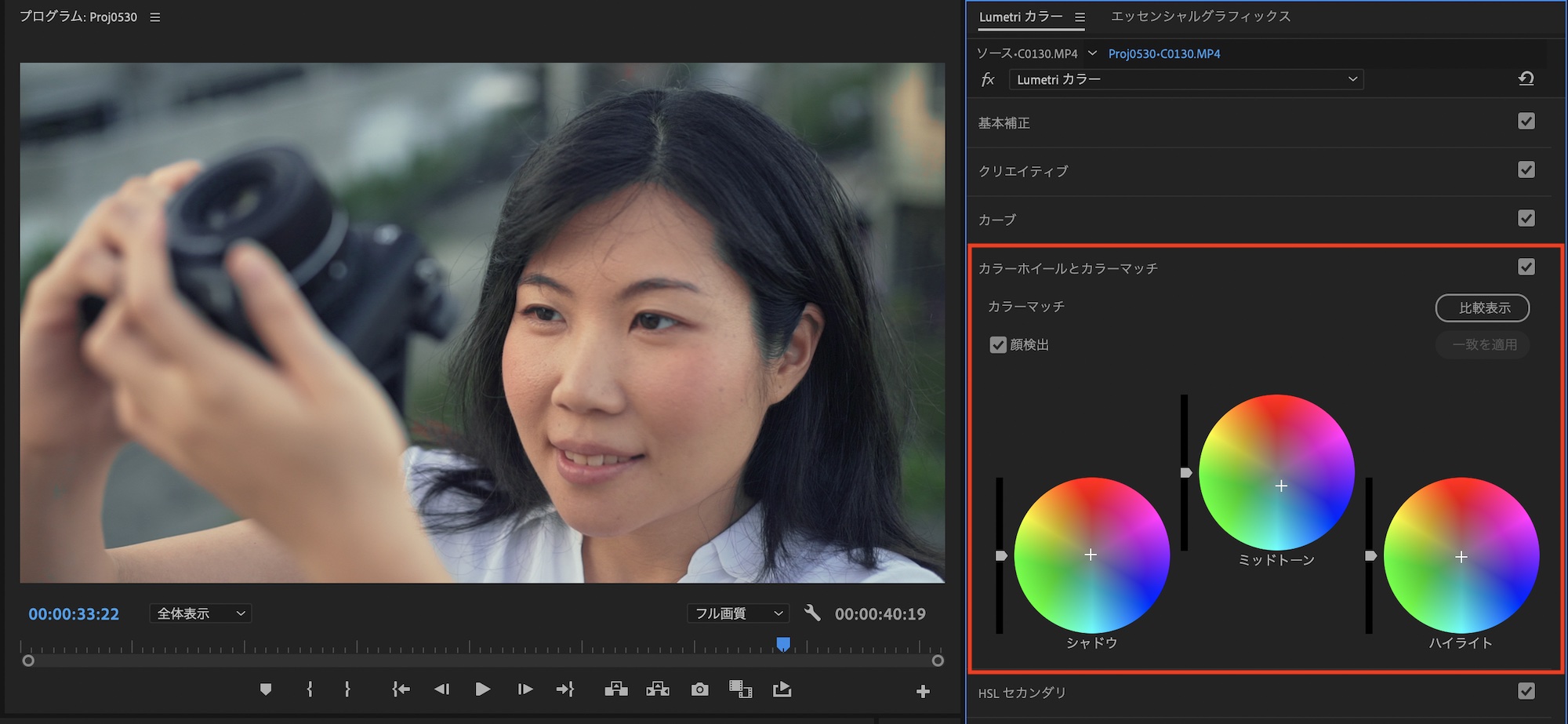Reset the Lumetri Color effect
This screenshot has height=724, width=1568.
[x=1526, y=79]
